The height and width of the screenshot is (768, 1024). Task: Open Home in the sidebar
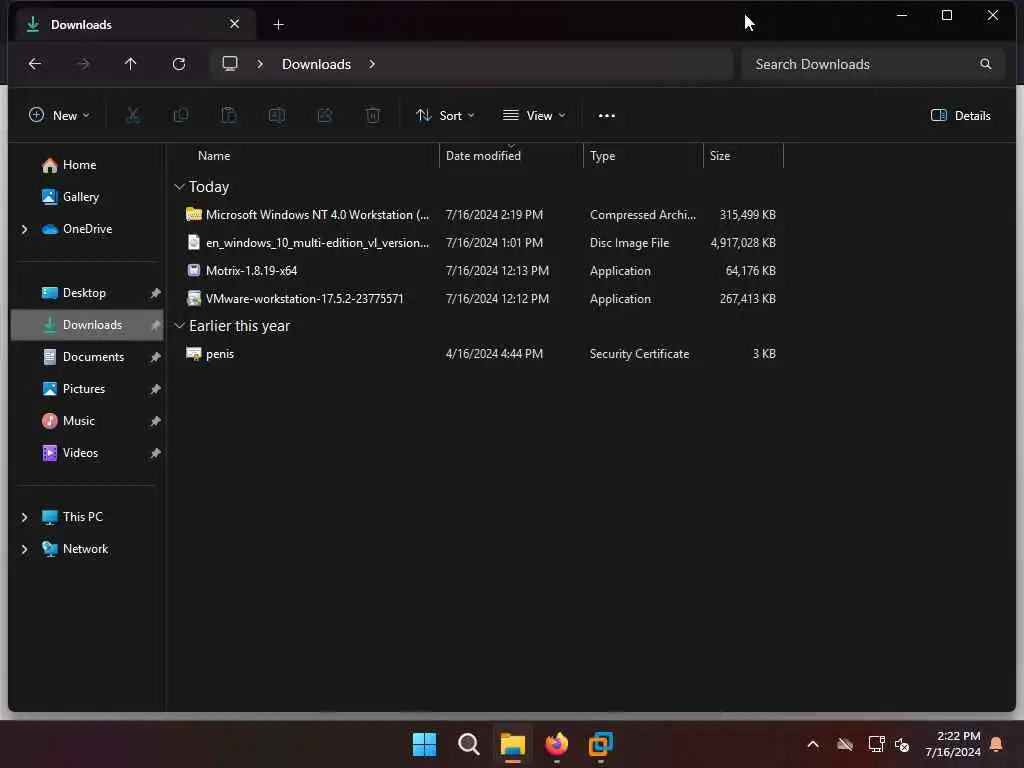coord(80,165)
